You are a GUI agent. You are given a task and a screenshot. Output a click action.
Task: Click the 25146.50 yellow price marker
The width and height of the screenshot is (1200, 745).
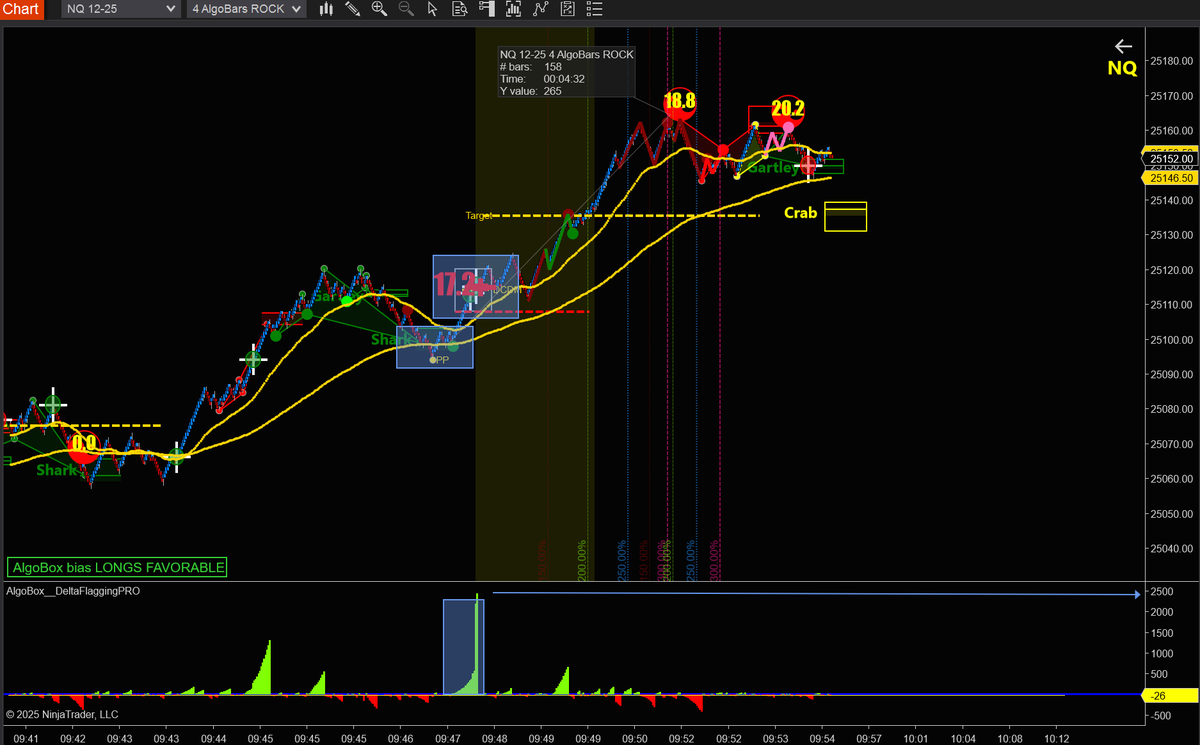[x=1170, y=177]
